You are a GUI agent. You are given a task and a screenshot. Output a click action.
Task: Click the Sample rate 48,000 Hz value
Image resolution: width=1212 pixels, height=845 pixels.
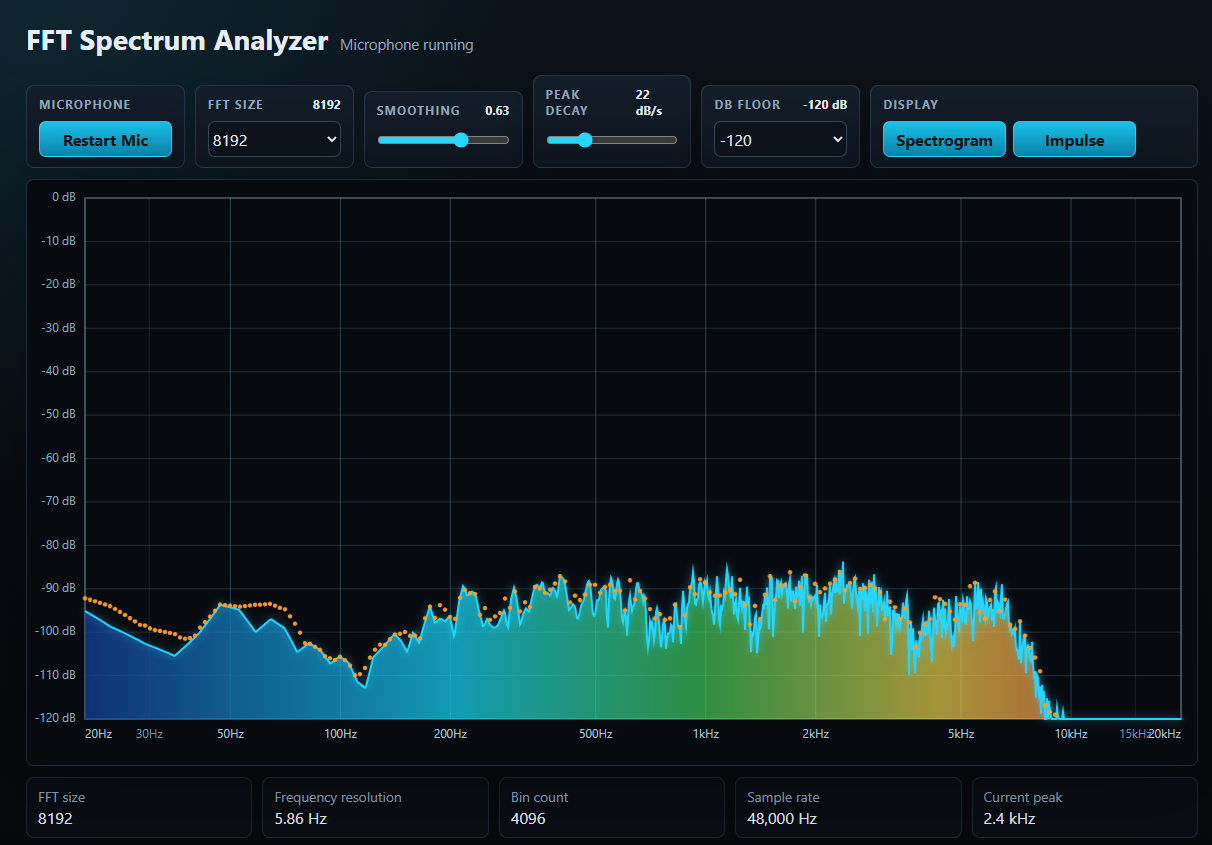pos(782,819)
